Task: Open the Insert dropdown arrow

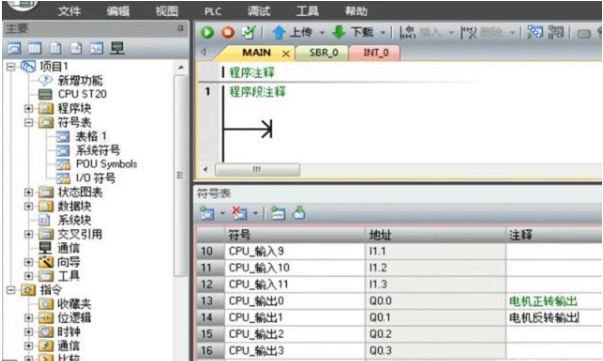Action: click(451, 33)
